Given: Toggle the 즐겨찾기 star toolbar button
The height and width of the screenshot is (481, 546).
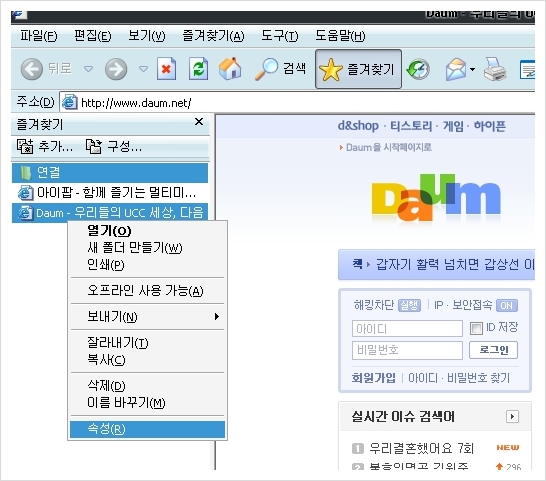Looking at the screenshot, I should (358, 69).
